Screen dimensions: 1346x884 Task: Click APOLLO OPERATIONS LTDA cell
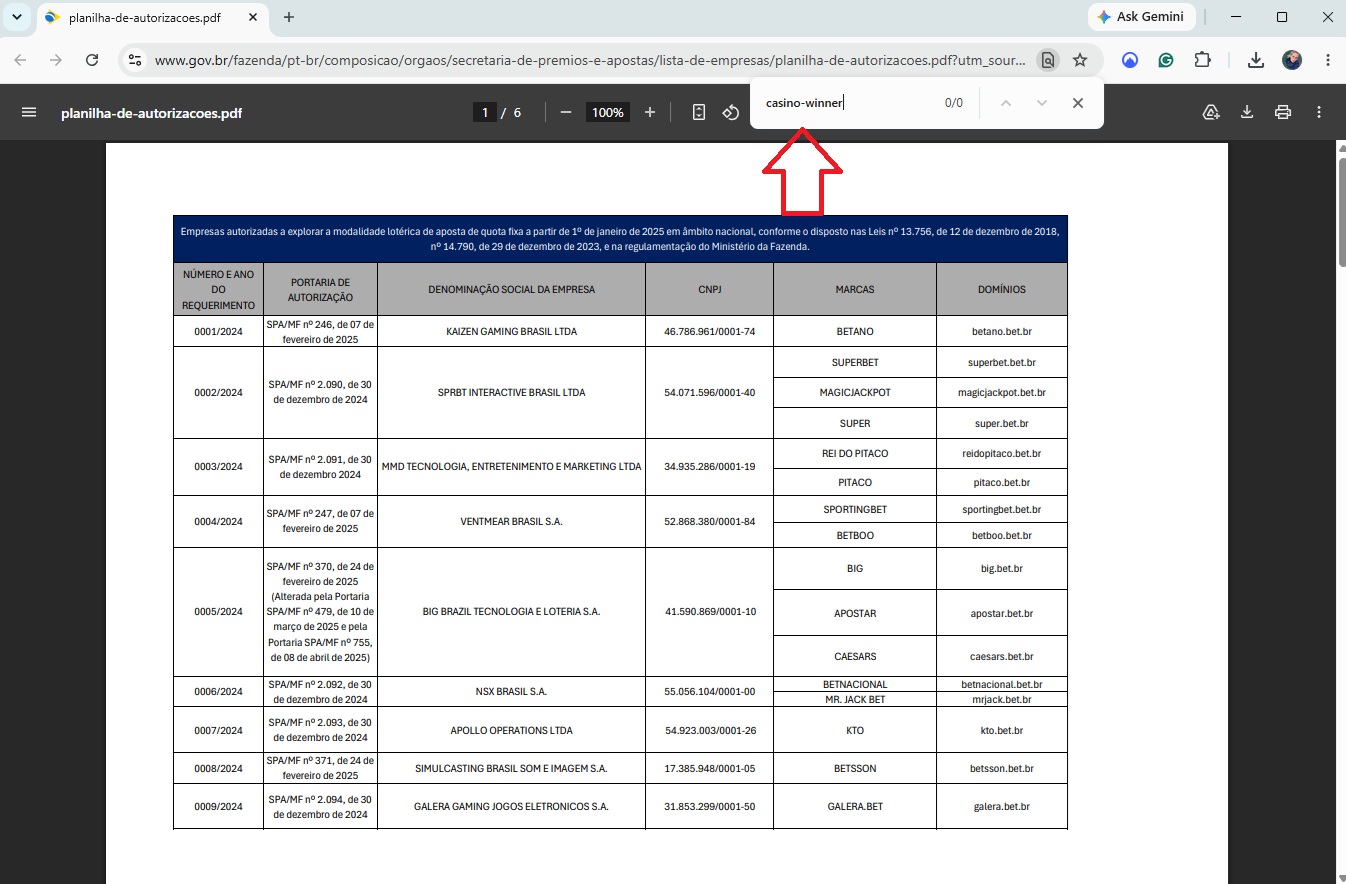(511, 730)
